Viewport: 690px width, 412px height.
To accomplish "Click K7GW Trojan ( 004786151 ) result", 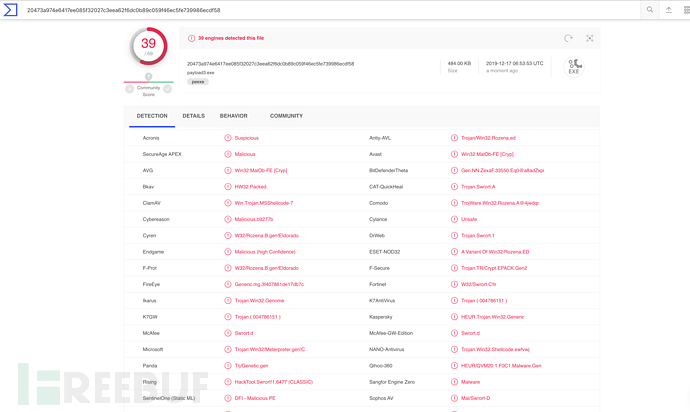I will pyautogui.click(x=257, y=317).
